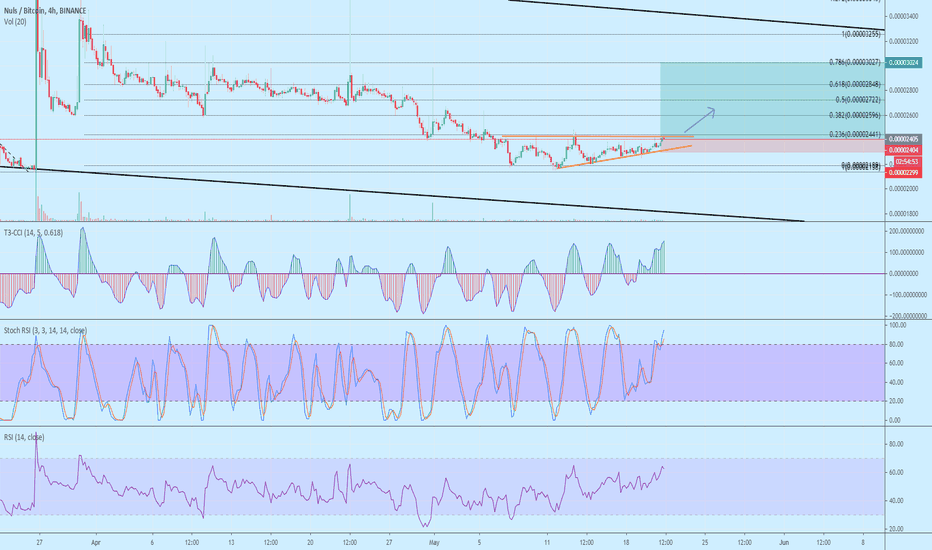Click 200.00000000 on the T3-CCI axis
This screenshot has height=550, width=932.
906,231
